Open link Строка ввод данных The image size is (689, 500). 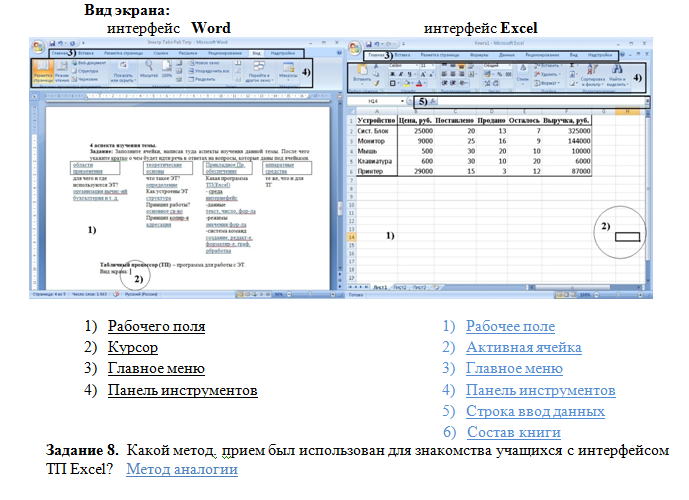535,411
